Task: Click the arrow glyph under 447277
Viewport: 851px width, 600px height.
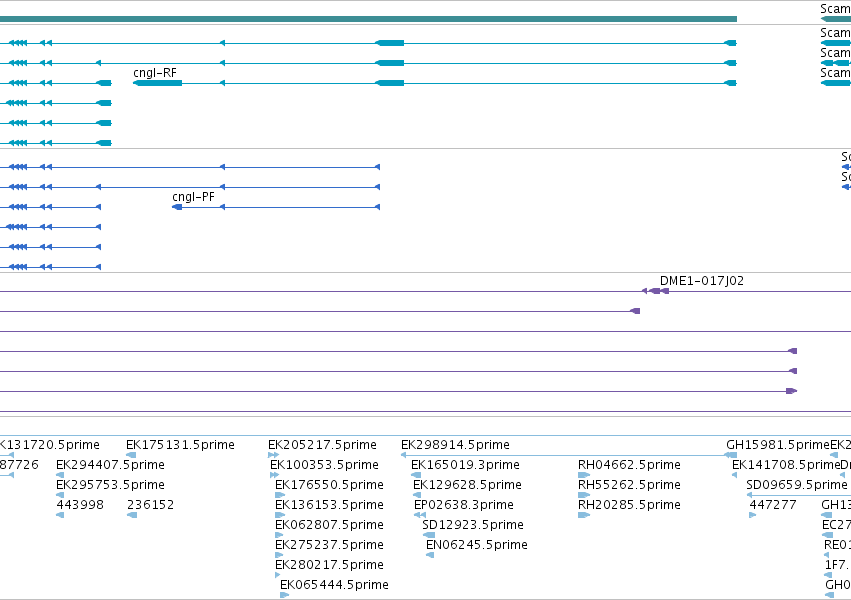Action: [x=753, y=515]
